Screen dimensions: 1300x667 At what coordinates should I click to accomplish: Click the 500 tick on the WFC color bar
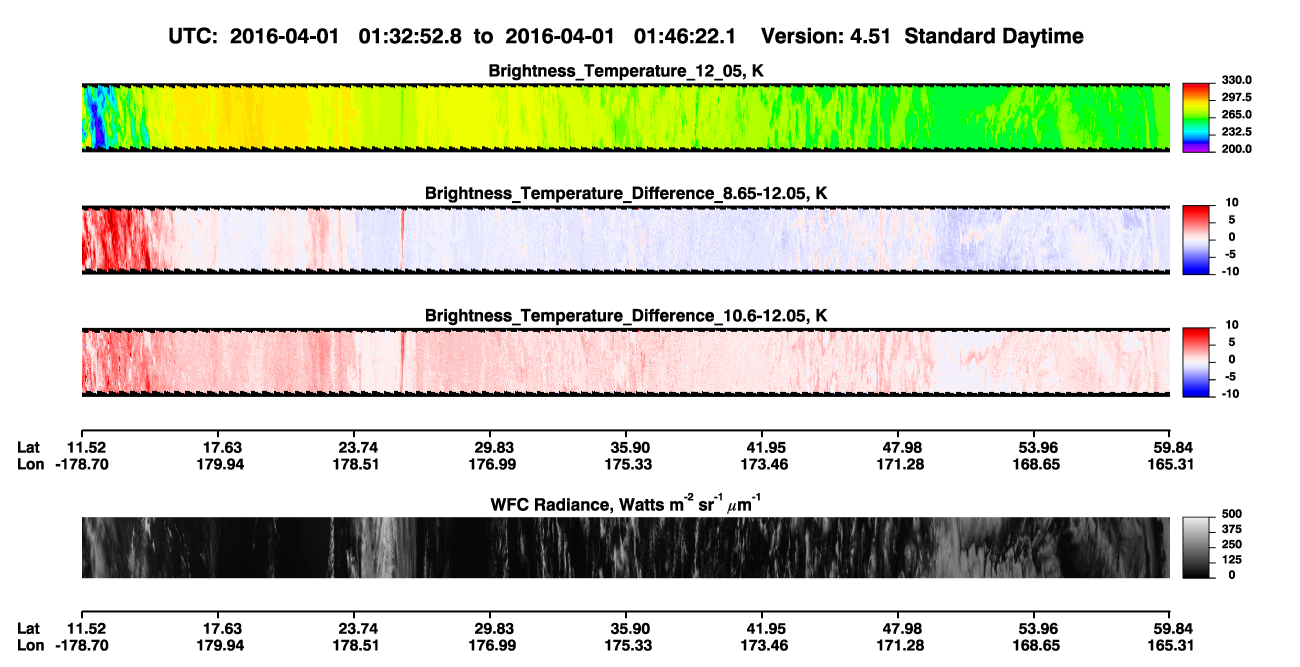tap(1232, 513)
